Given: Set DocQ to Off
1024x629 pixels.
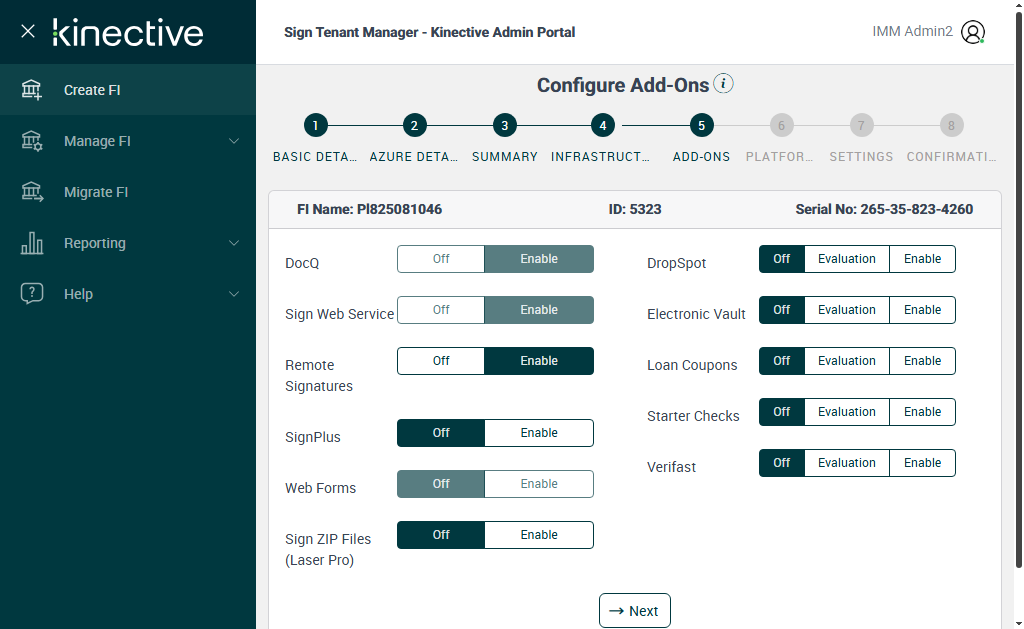Looking at the screenshot, I should click(441, 259).
